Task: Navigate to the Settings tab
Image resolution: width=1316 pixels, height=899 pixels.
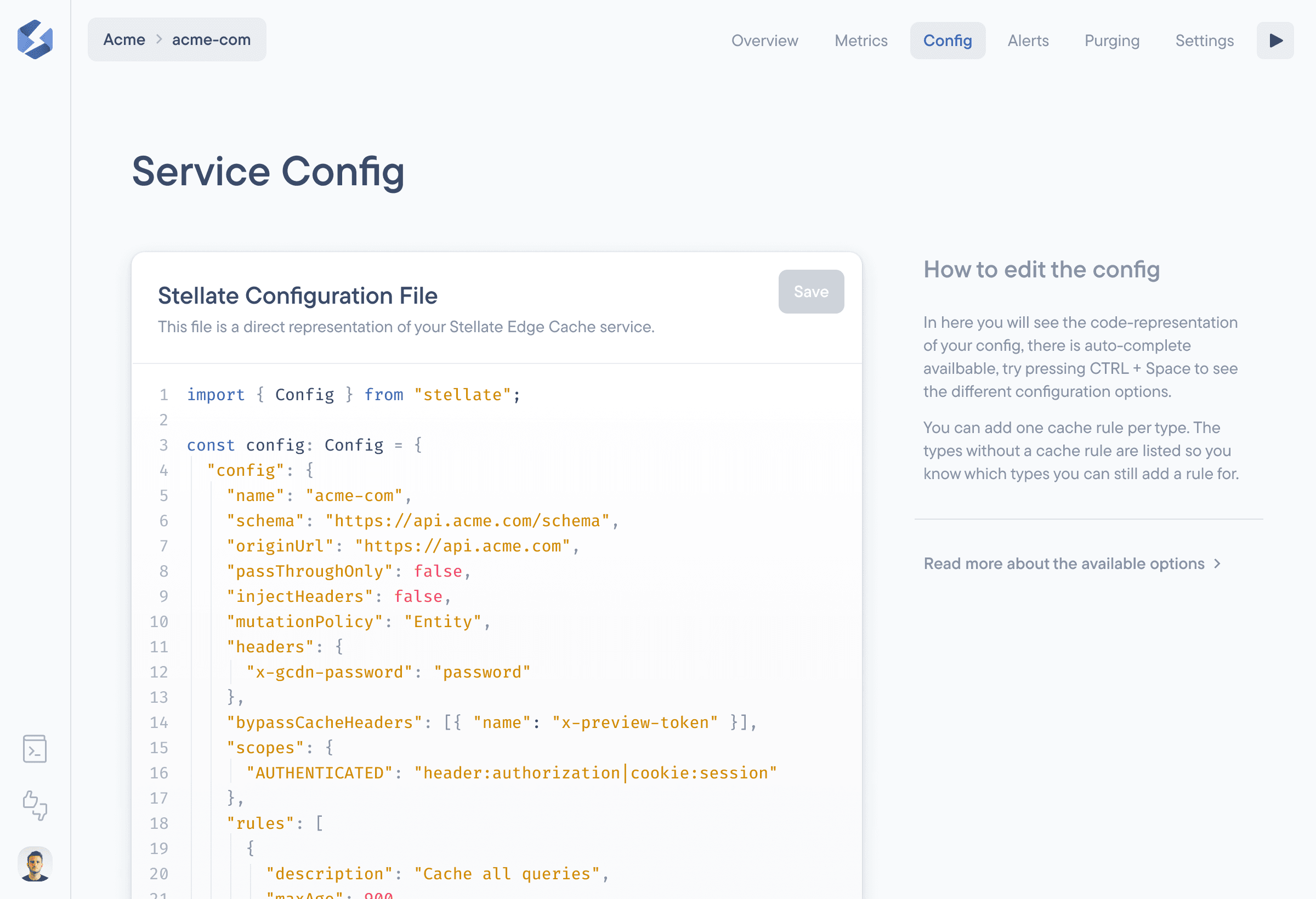Action: (x=1205, y=41)
